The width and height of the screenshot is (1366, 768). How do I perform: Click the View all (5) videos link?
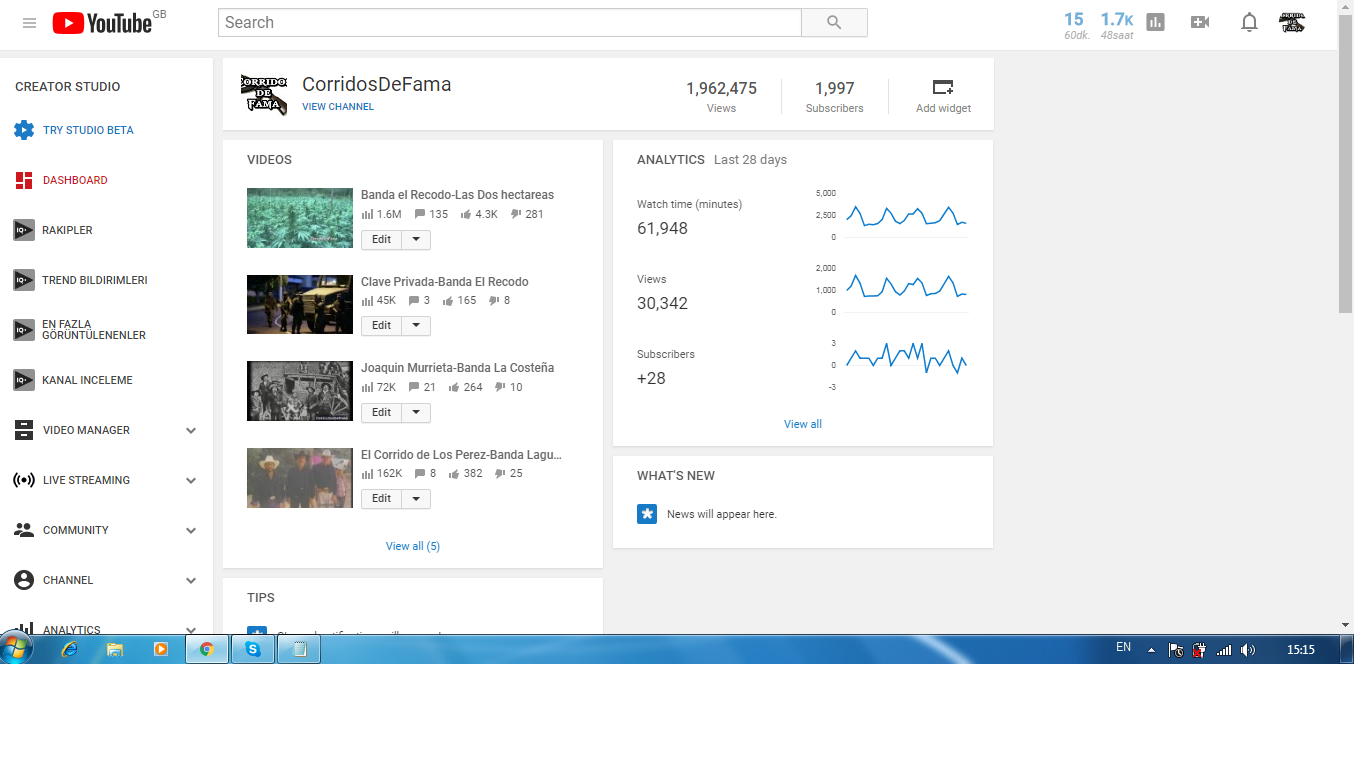[x=413, y=546]
